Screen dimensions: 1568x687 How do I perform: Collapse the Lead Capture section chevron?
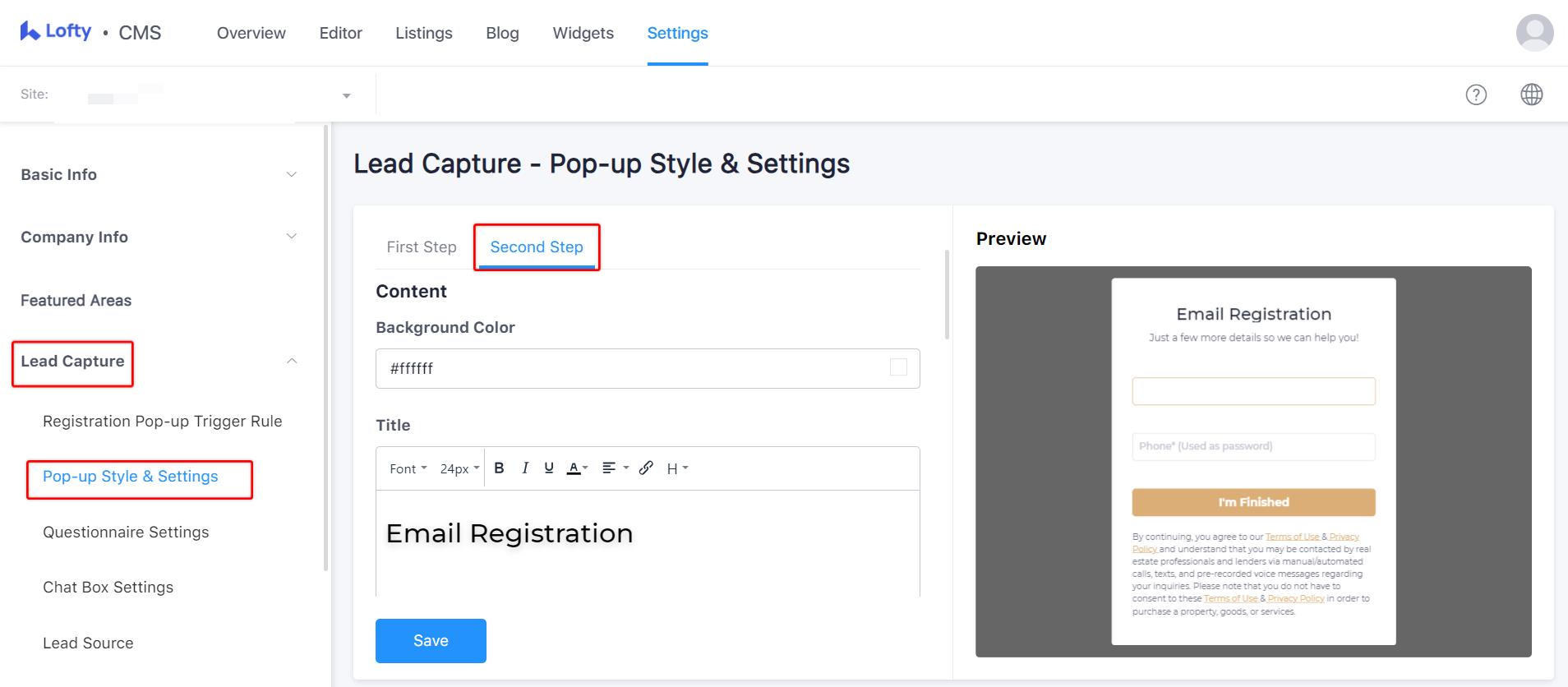[292, 362]
